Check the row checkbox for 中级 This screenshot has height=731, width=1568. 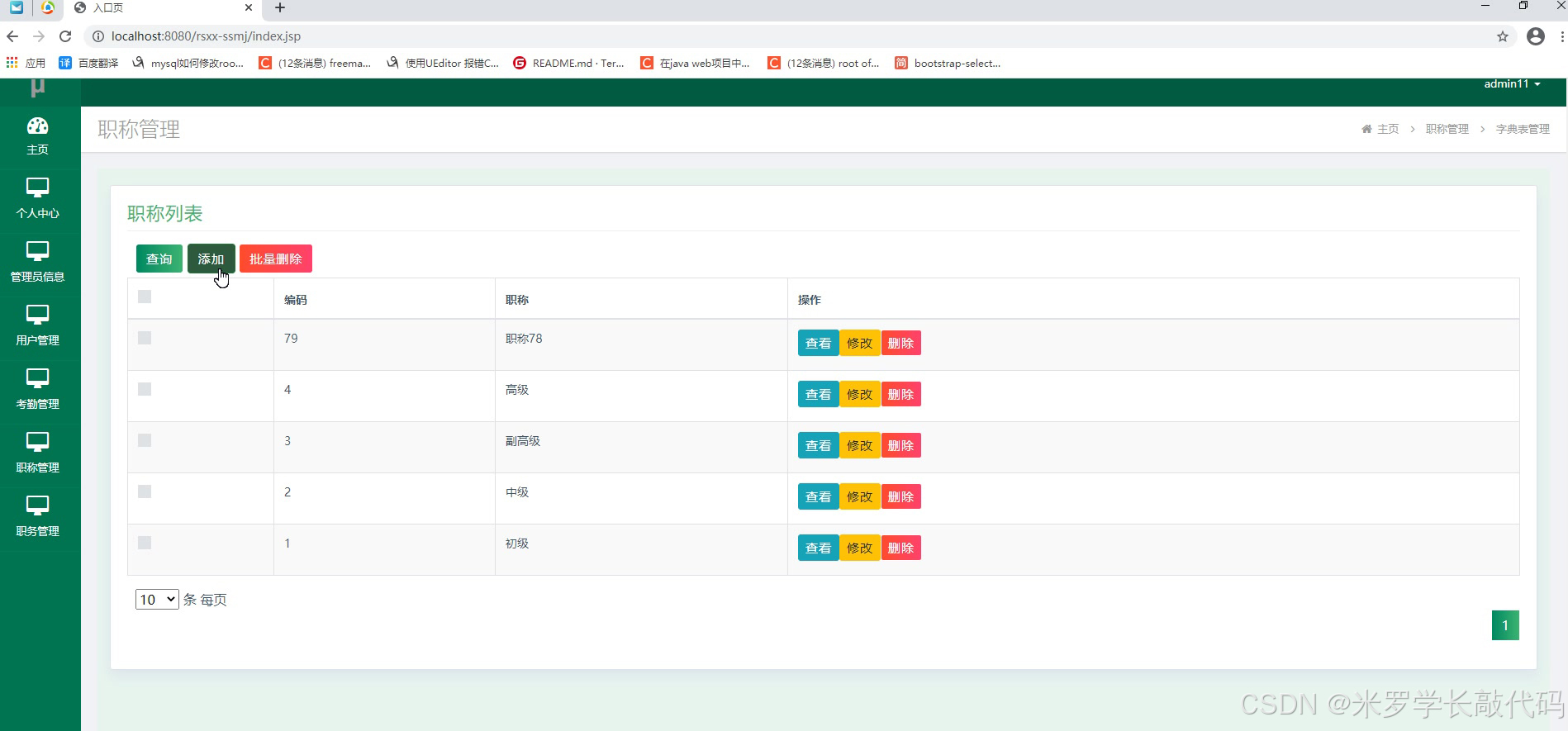[x=145, y=491]
